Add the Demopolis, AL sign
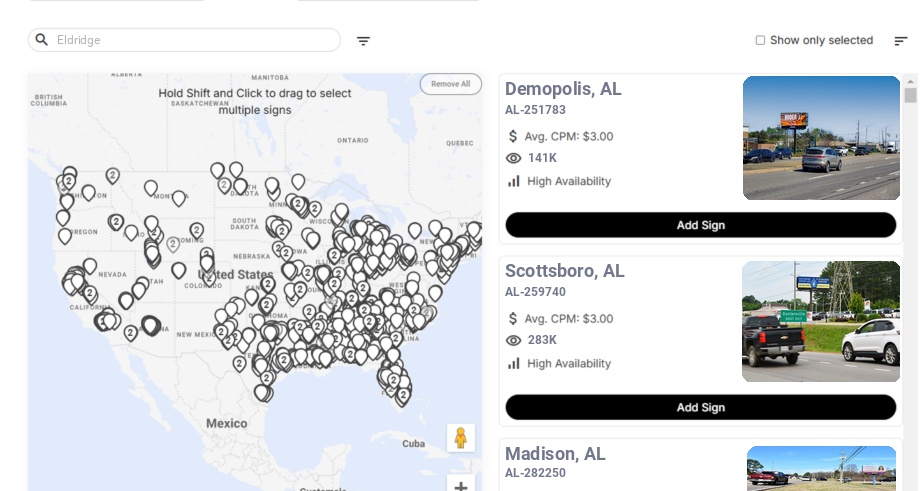The image size is (920, 491). [x=701, y=225]
